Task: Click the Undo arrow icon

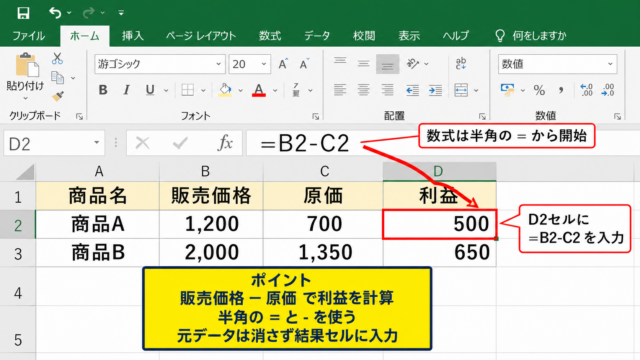Action: click(55, 13)
